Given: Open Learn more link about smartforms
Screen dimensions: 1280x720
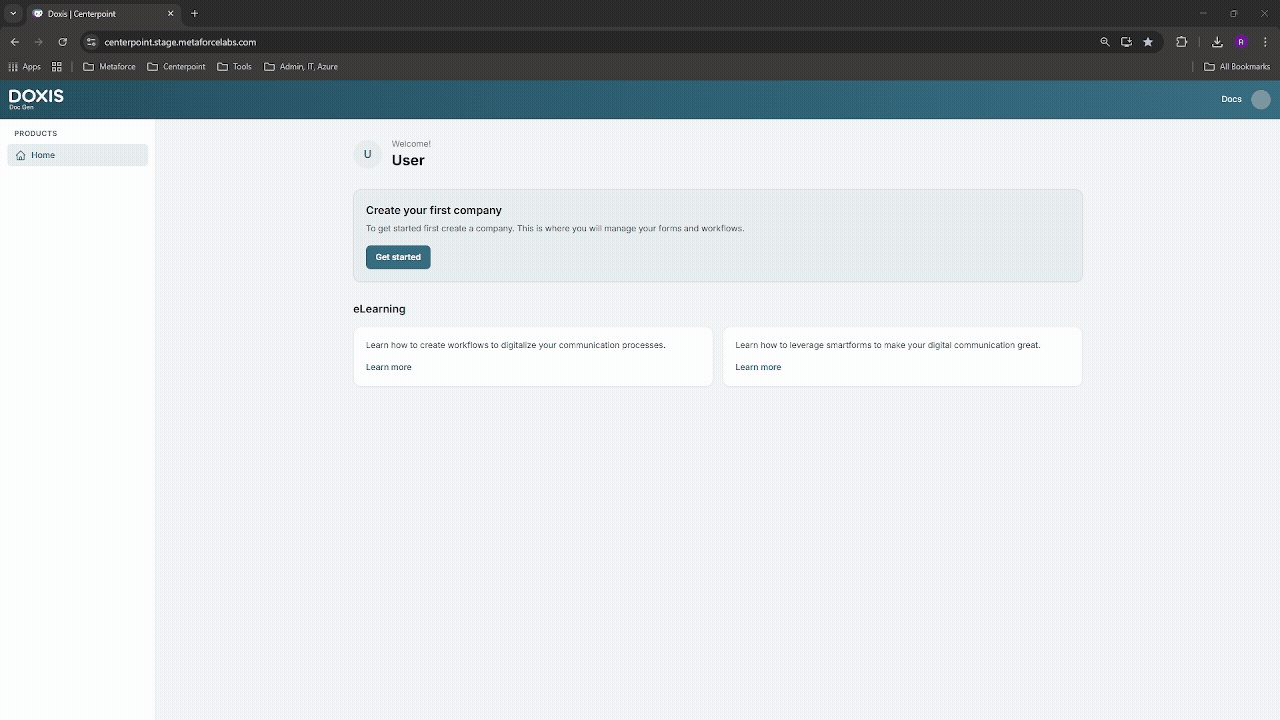Looking at the screenshot, I should 758,367.
